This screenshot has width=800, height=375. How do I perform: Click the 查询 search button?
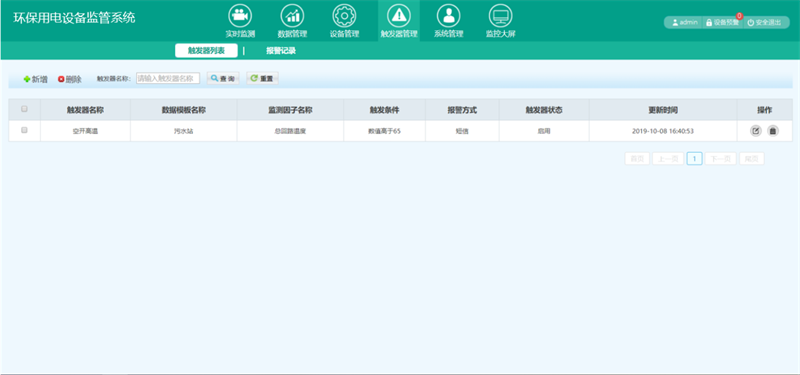pyautogui.click(x=223, y=79)
